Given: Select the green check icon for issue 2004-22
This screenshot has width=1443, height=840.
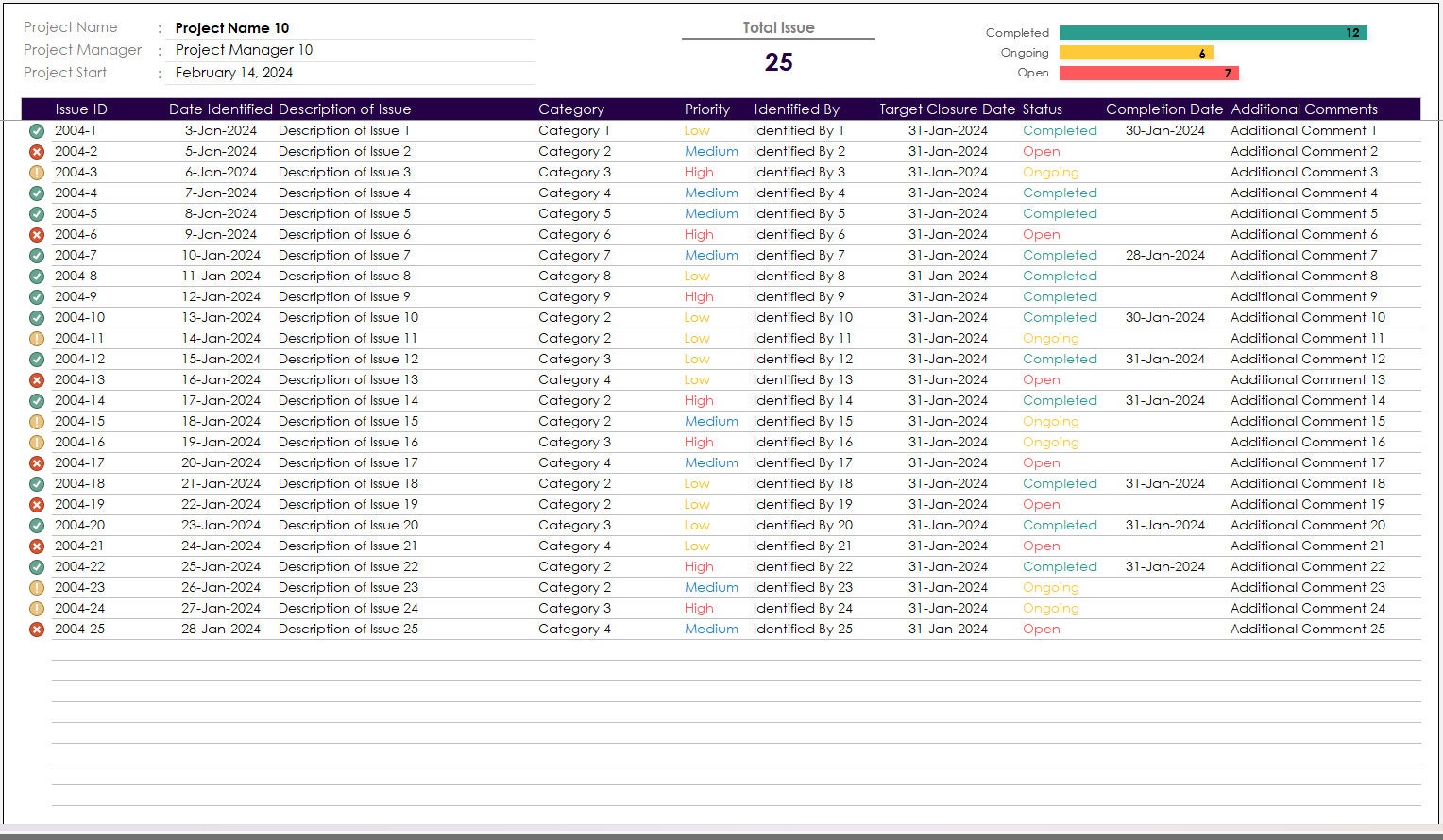Looking at the screenshot, I should (36, 566).
